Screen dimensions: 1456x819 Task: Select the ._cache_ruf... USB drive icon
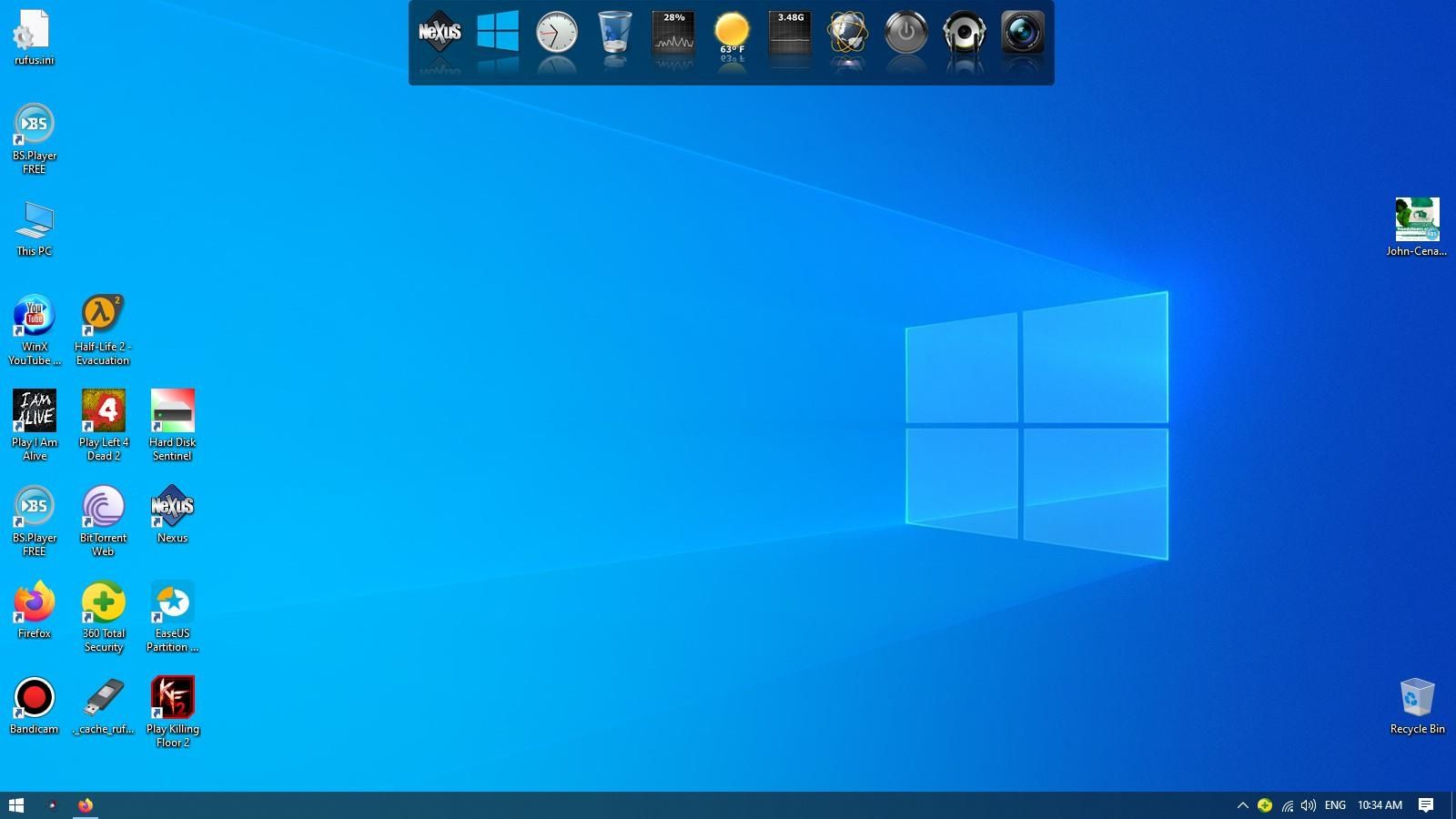(103, 705)
